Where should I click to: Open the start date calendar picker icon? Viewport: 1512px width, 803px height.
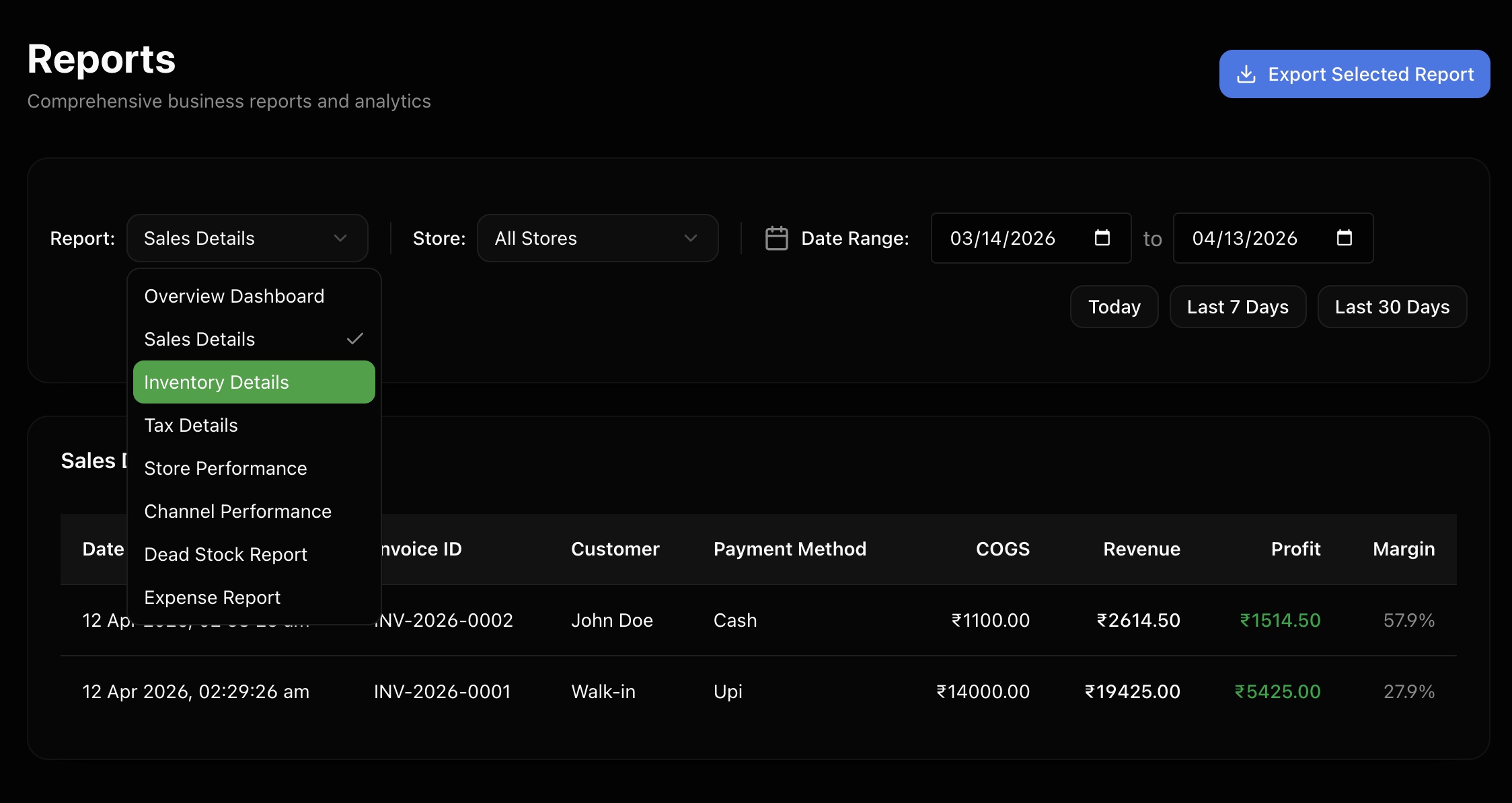click(1102, 237)
